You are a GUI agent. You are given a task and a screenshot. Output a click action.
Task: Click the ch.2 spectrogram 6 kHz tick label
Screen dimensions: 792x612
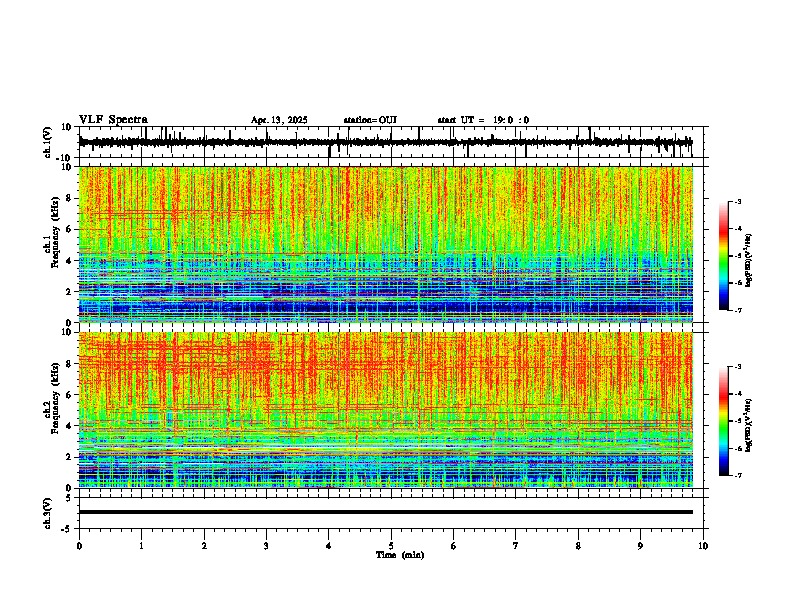tap(69, 395)
